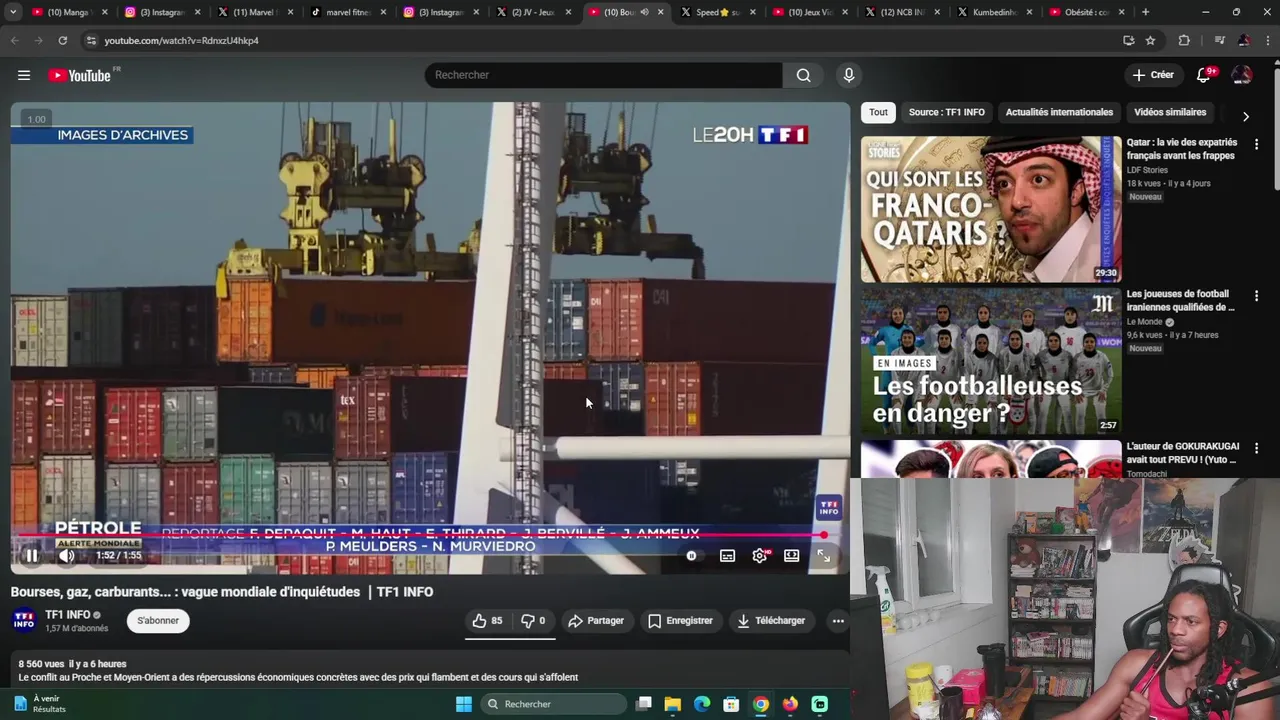Show more filter chips with arrow

point(1245,116)
